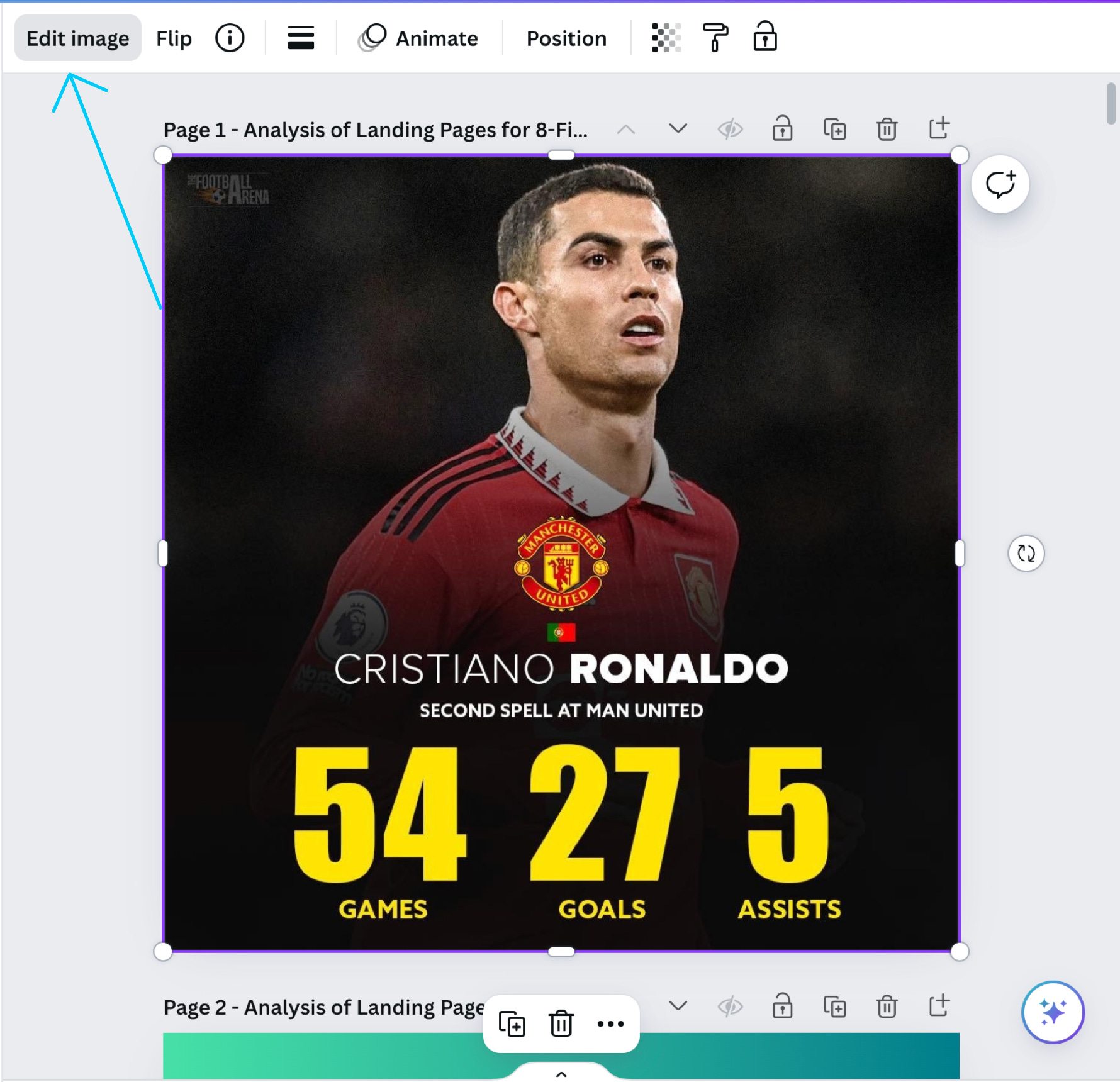Click the Page 2 title text
The width and height of the screenshot is (1120, 1082).
pos(325,1007)
